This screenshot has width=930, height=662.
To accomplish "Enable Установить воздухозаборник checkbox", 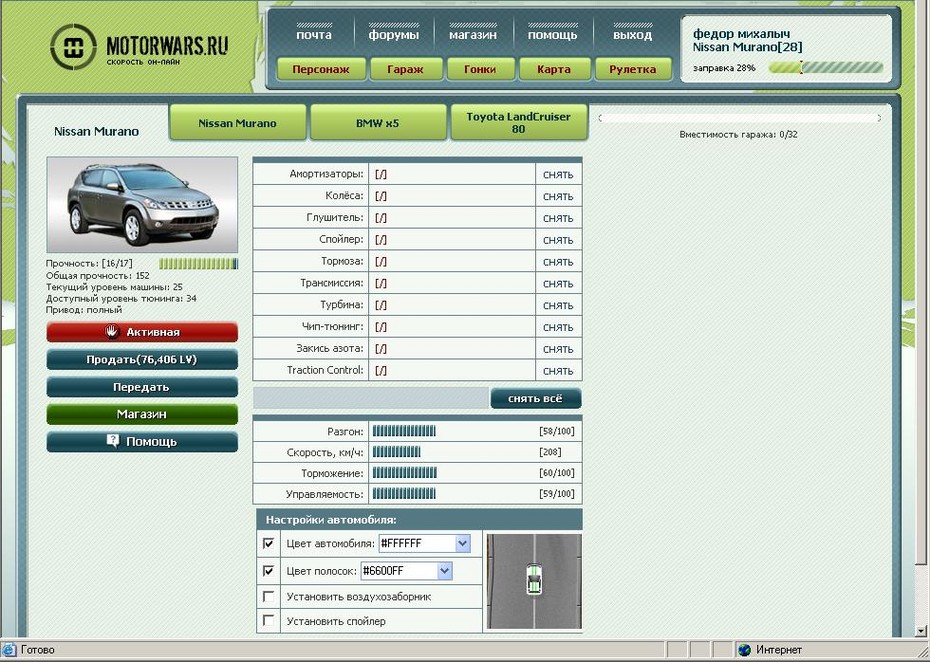I will tap(269, 596).
